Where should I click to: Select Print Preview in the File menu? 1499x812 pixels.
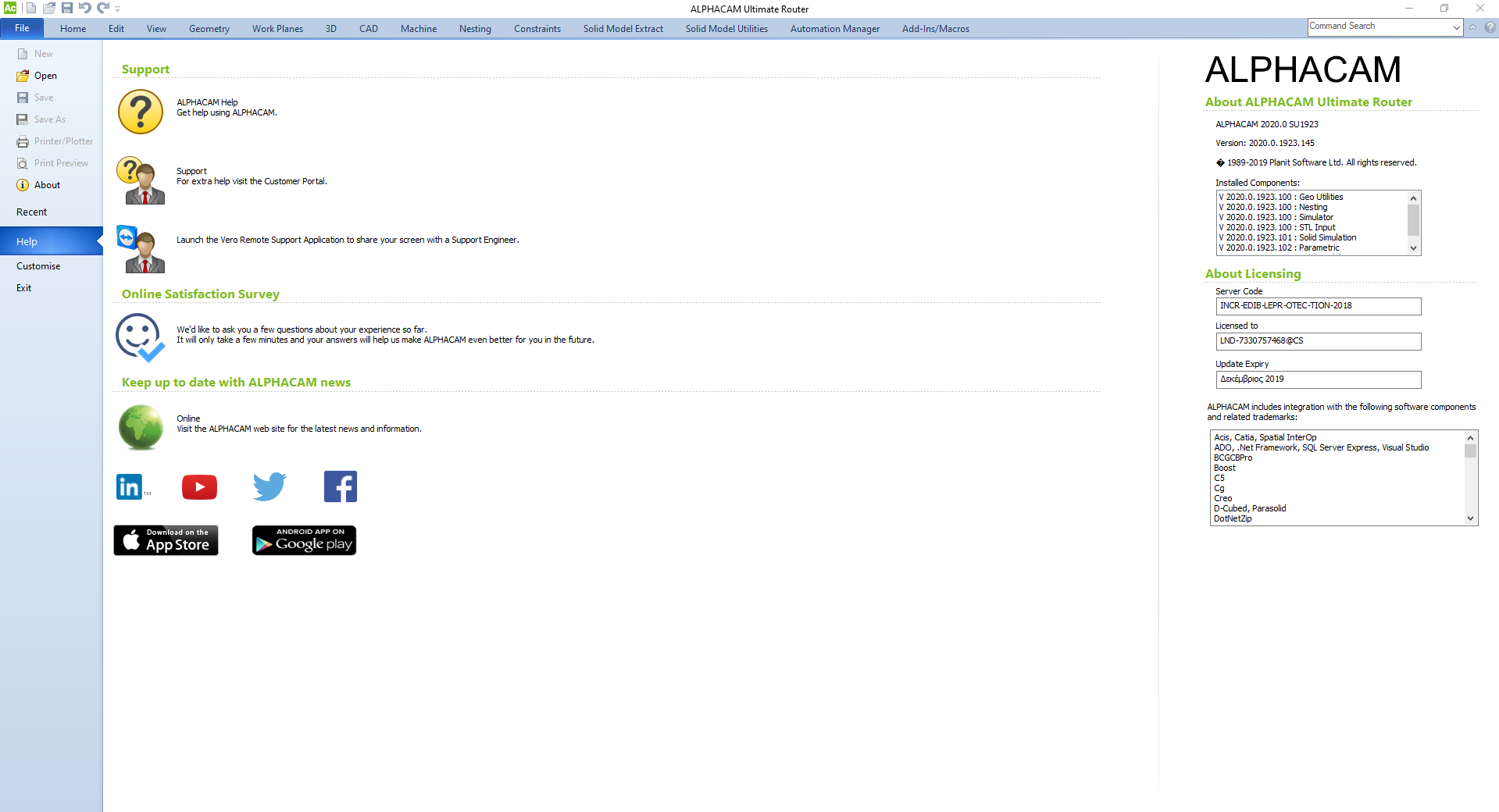pos(51,163)
